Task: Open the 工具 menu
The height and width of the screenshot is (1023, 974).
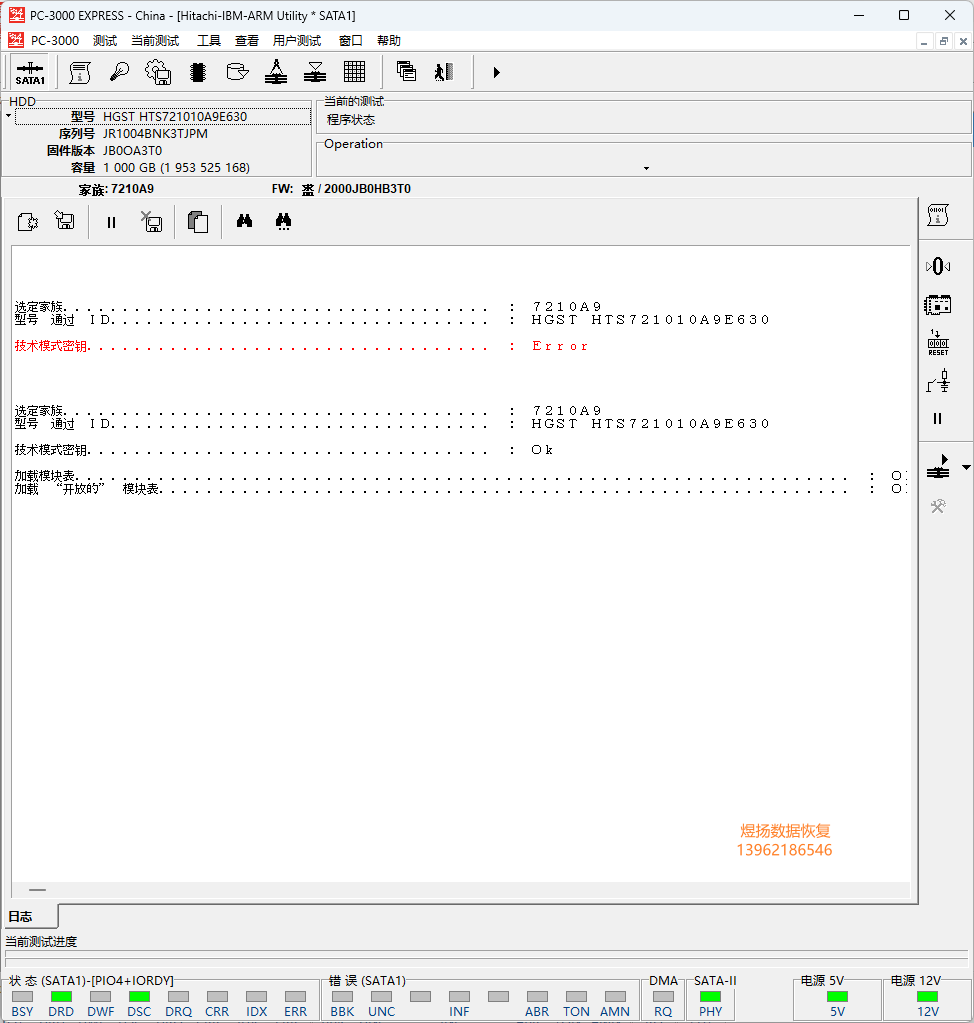Action: pos(209,40)
